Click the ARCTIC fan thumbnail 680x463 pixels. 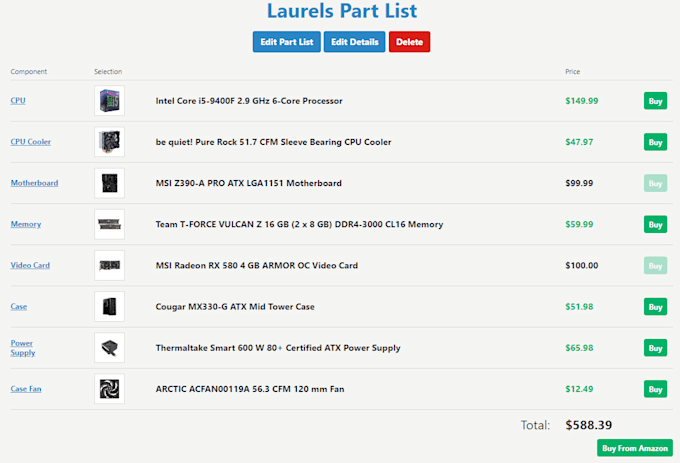pos(109,389)
